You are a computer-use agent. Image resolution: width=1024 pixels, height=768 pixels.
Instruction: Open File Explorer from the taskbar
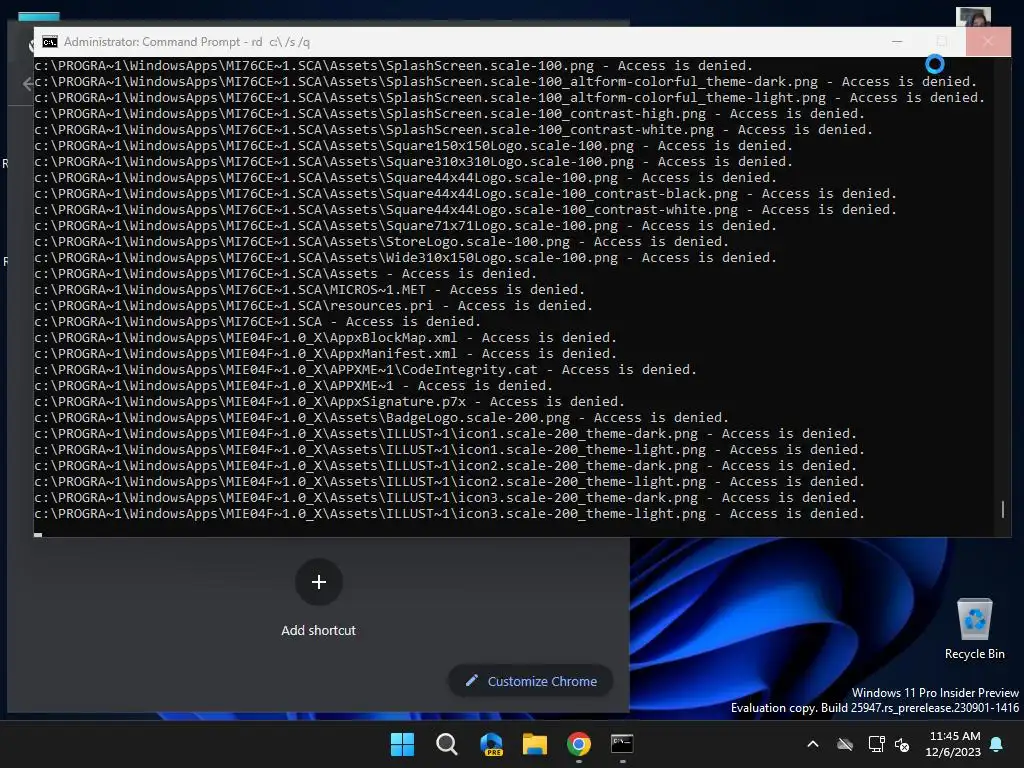(535, 744)
